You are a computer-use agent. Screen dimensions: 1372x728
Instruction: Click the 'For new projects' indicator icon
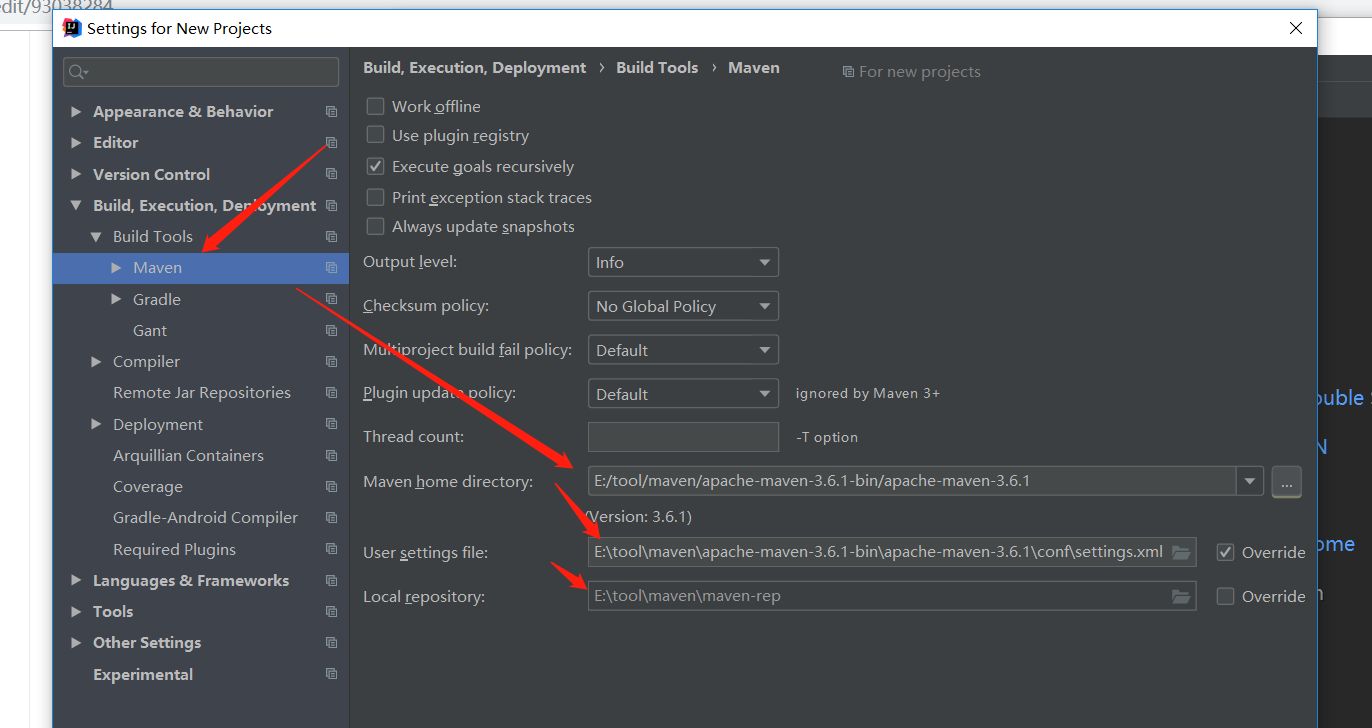point(848,72)
